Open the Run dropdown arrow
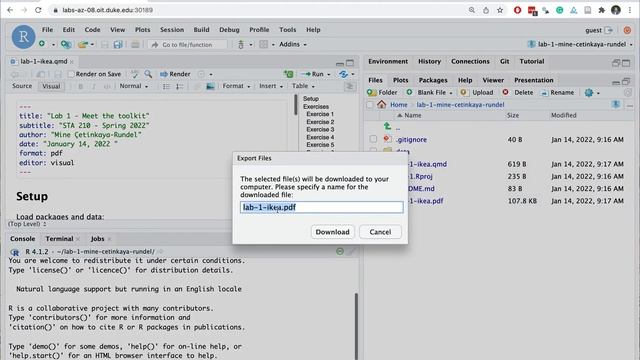The height and width of the screenshot is (360, 640). click(x=329, y=74)
